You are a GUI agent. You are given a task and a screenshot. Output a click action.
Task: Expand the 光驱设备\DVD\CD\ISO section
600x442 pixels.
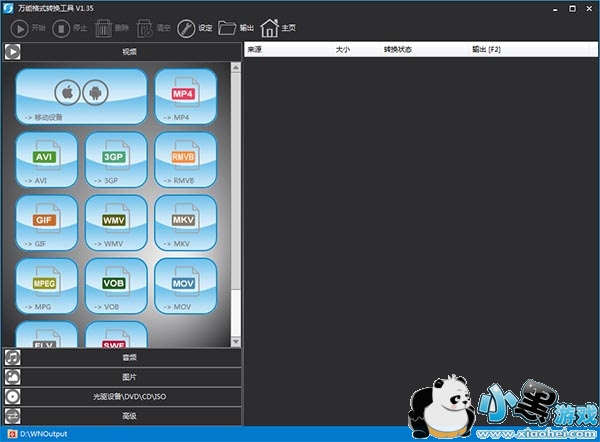point(128,396)
